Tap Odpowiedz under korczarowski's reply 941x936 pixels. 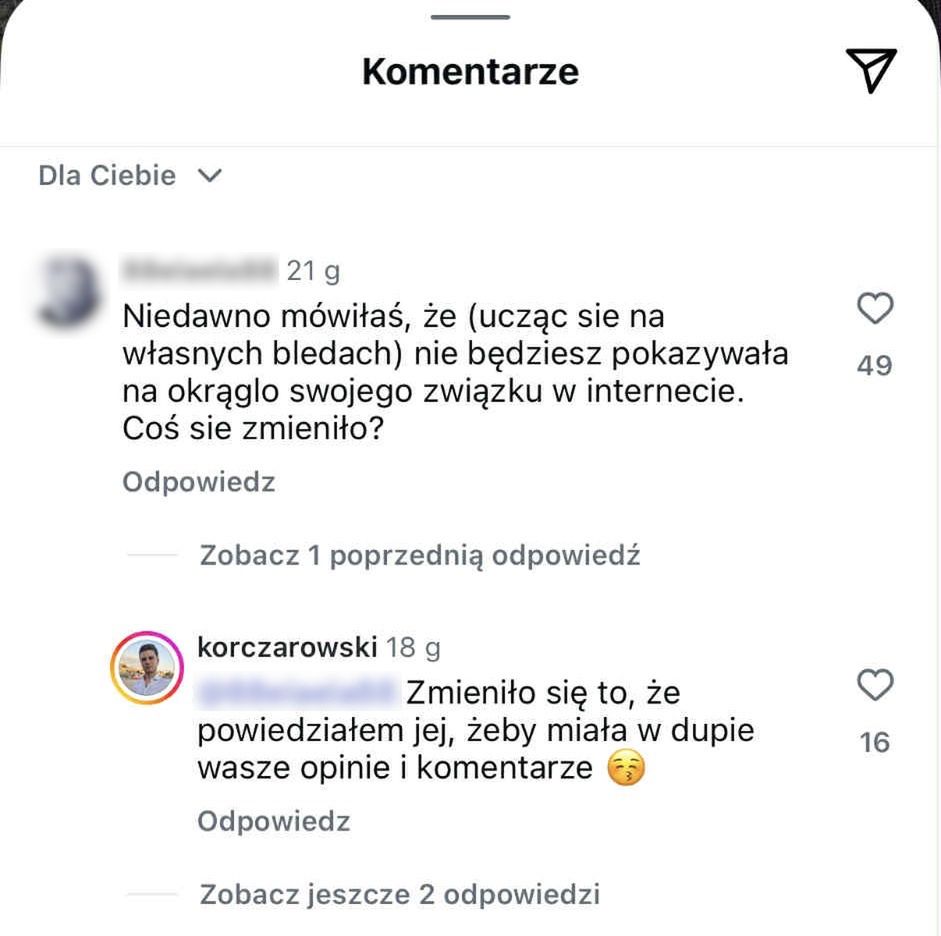(x=273, y=821)
